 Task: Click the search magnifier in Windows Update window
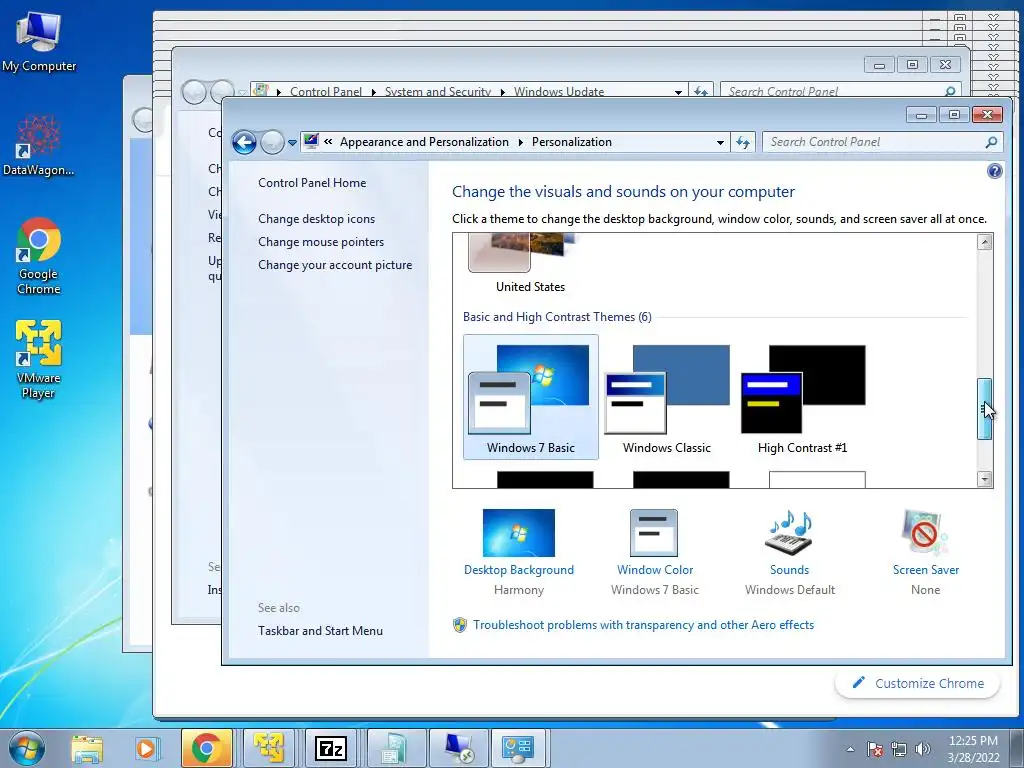click(950, 91)
